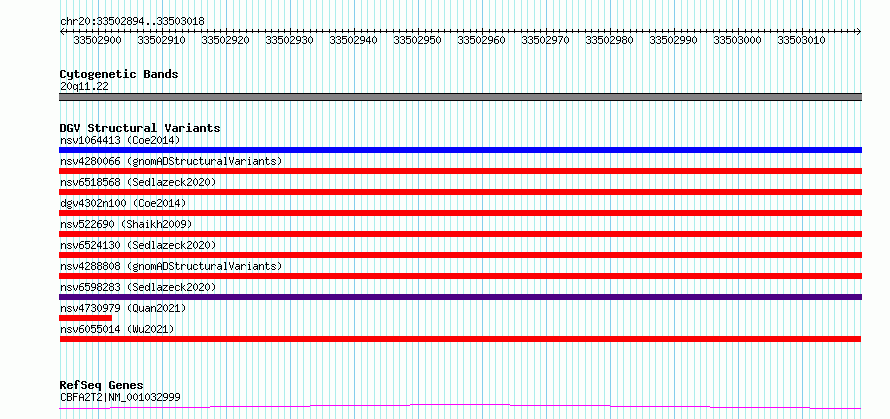Click the red dgv4302n100 variant bar

(x=460, y=213)
